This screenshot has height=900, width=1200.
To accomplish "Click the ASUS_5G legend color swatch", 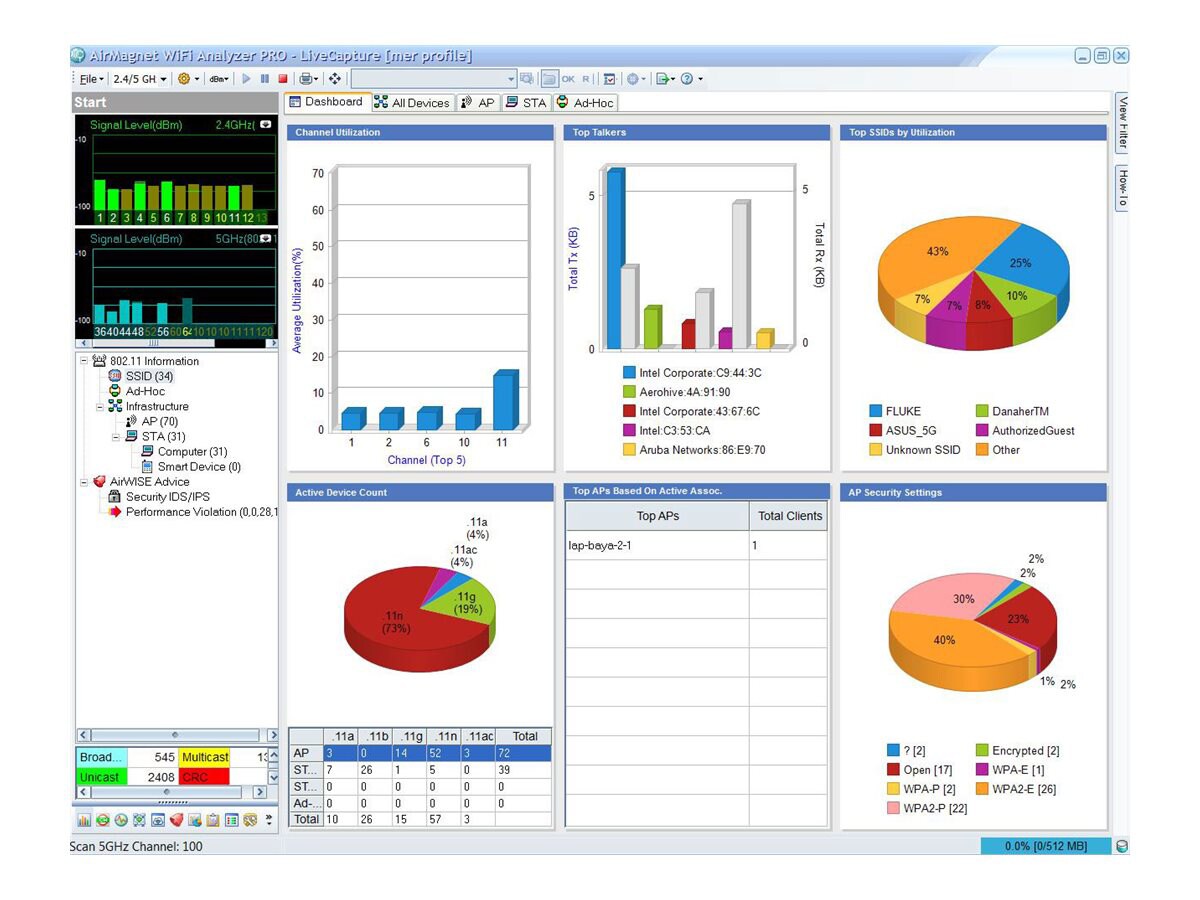I will tap(875, 430).
